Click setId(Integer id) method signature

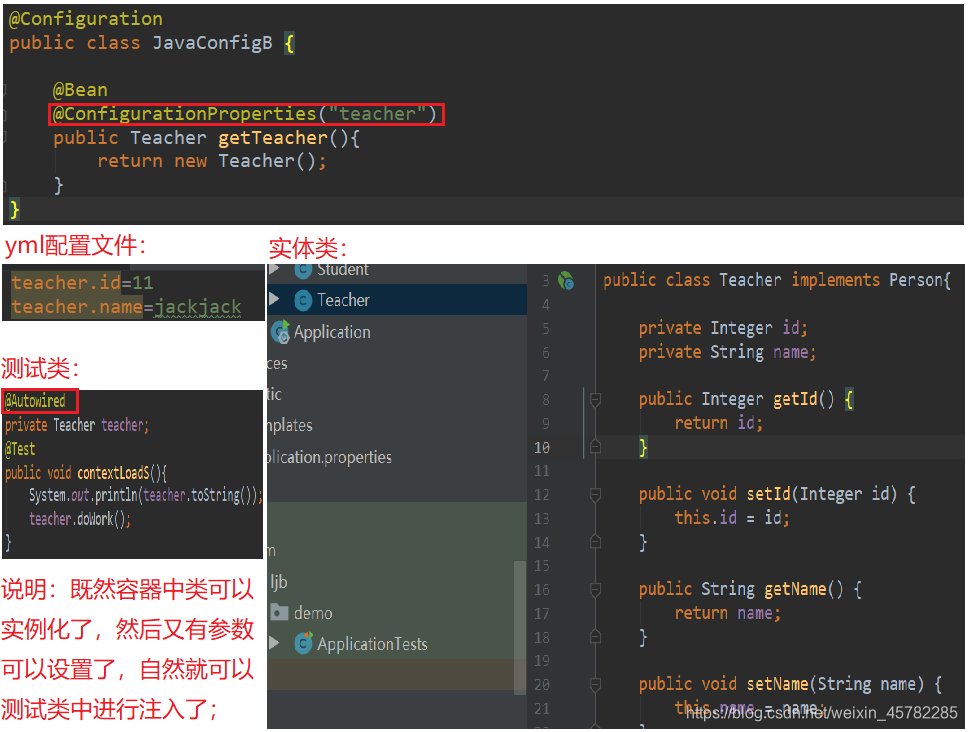(x=767, y=494)
